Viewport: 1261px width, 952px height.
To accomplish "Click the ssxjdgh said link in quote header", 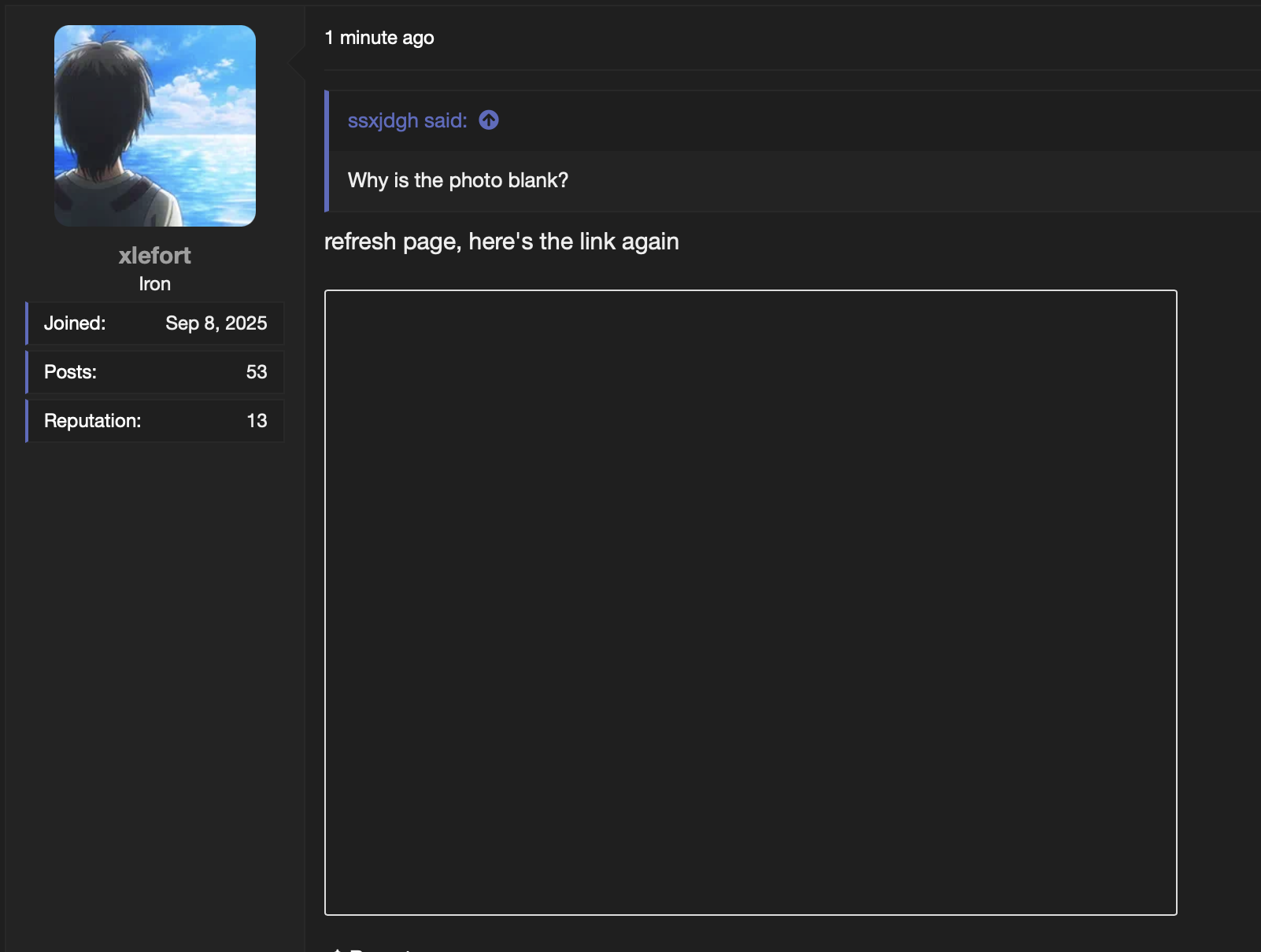I will [406, 120].
